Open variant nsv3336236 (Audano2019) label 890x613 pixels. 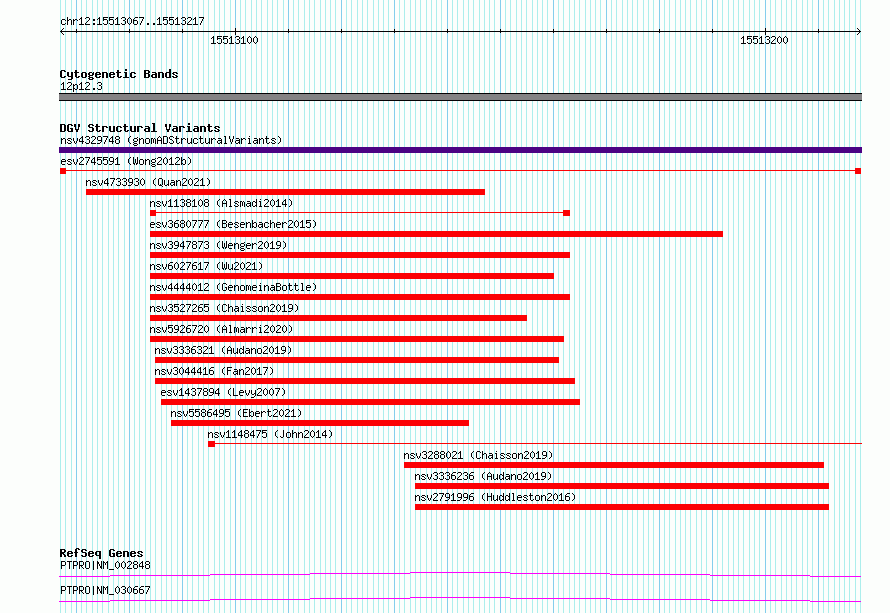click(x=483, y=476)
